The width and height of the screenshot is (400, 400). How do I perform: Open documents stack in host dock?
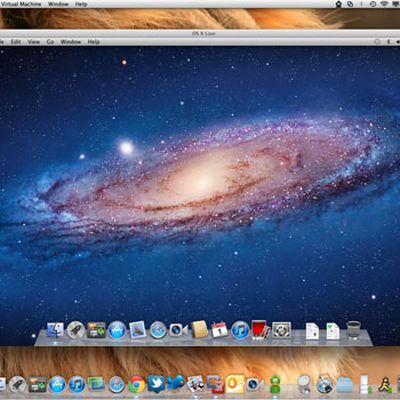pos(364,384)
